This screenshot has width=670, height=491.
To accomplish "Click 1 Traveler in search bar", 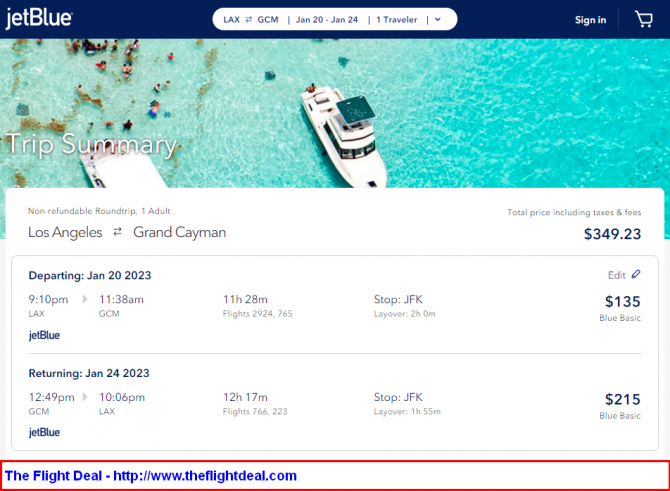I will (397, 20).
